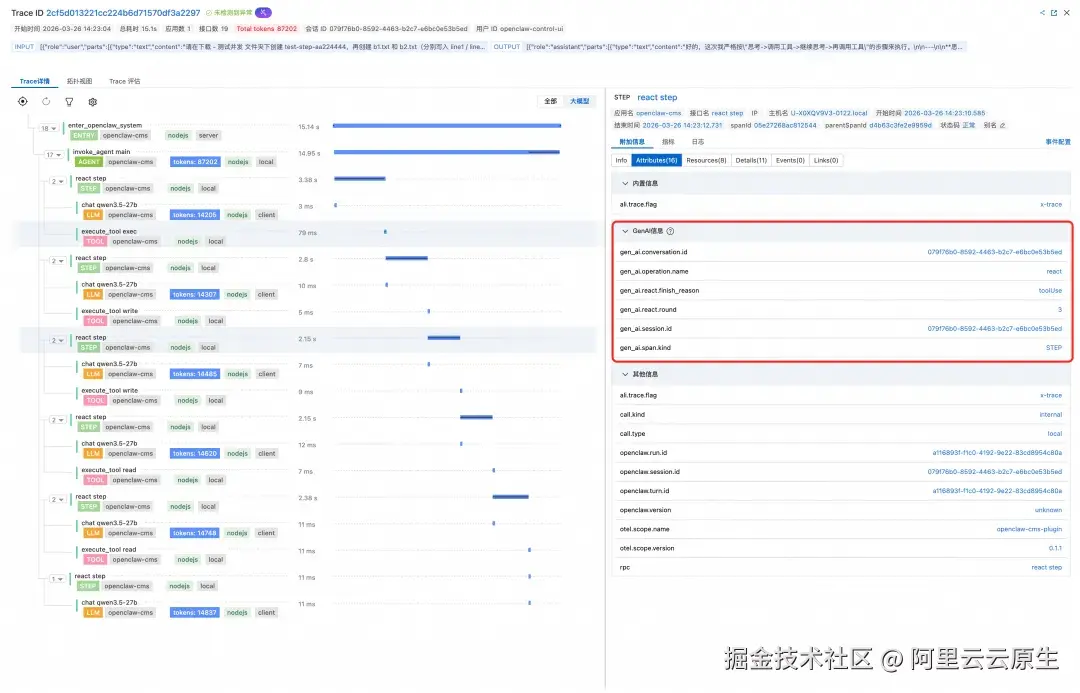1080x693 pixels.
Task: Open the gen_ai.conversation.id link
Action: [995, 251]
